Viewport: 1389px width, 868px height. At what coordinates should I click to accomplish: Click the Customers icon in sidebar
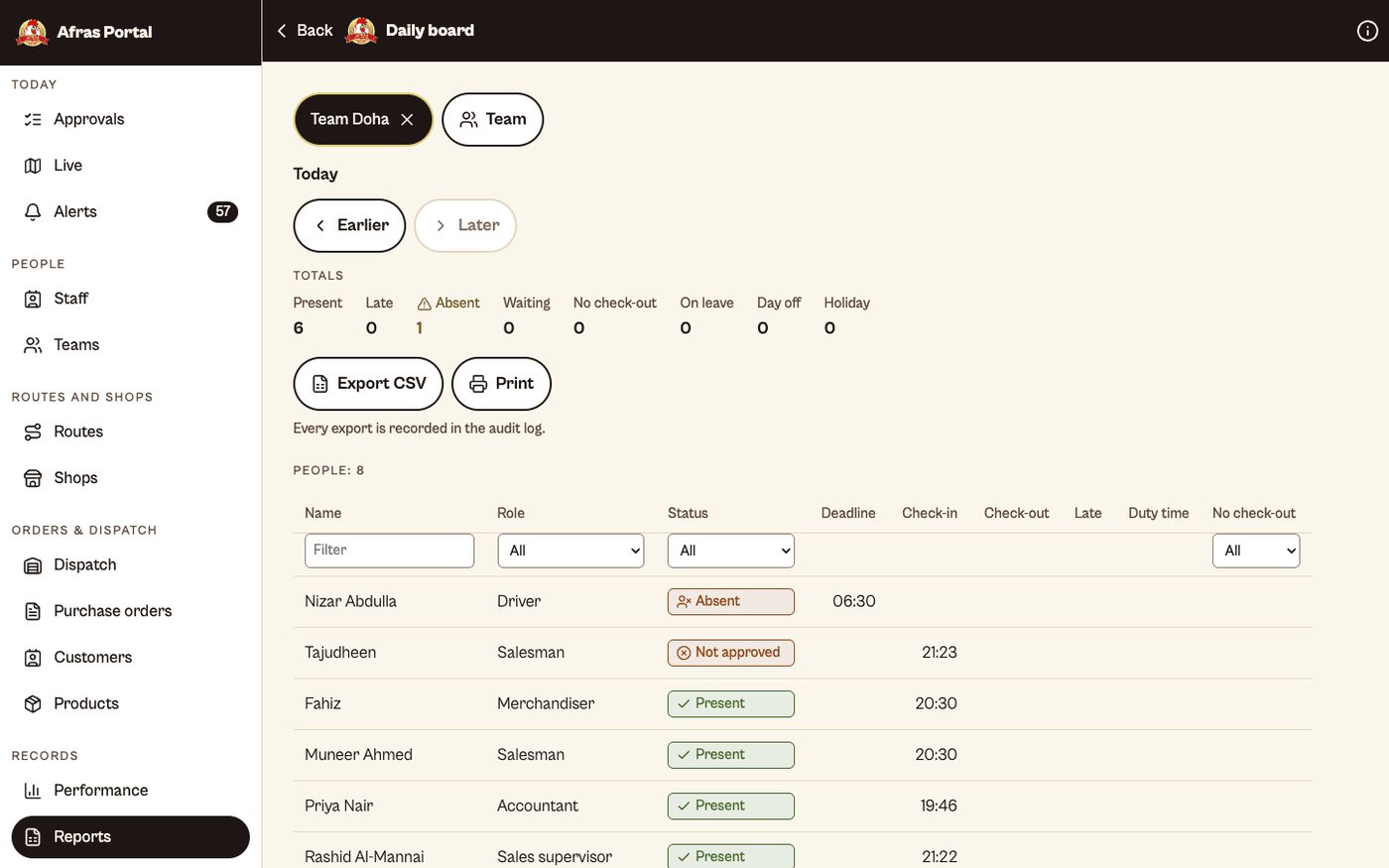click(33, 658)
